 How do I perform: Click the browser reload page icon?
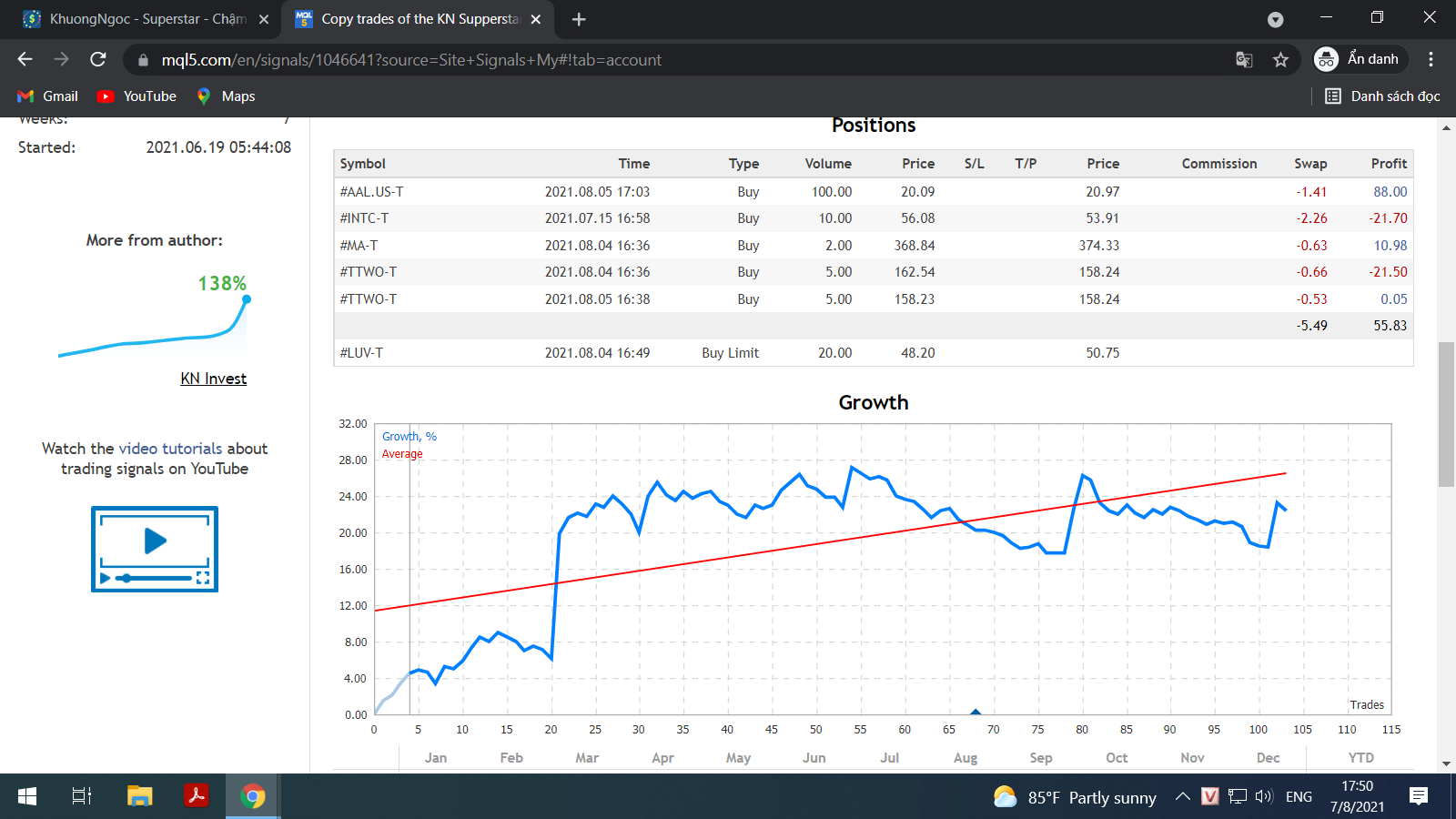pyautogui.click(x=98, y=60)
